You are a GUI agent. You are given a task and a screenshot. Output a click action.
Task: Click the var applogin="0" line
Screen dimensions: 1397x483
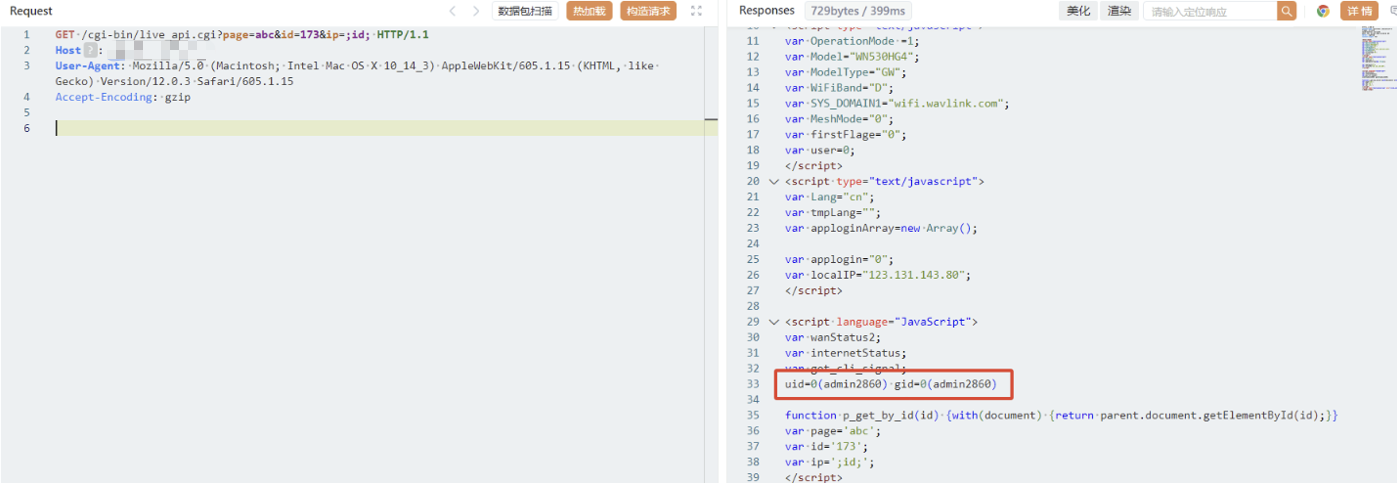pos(838,260)
